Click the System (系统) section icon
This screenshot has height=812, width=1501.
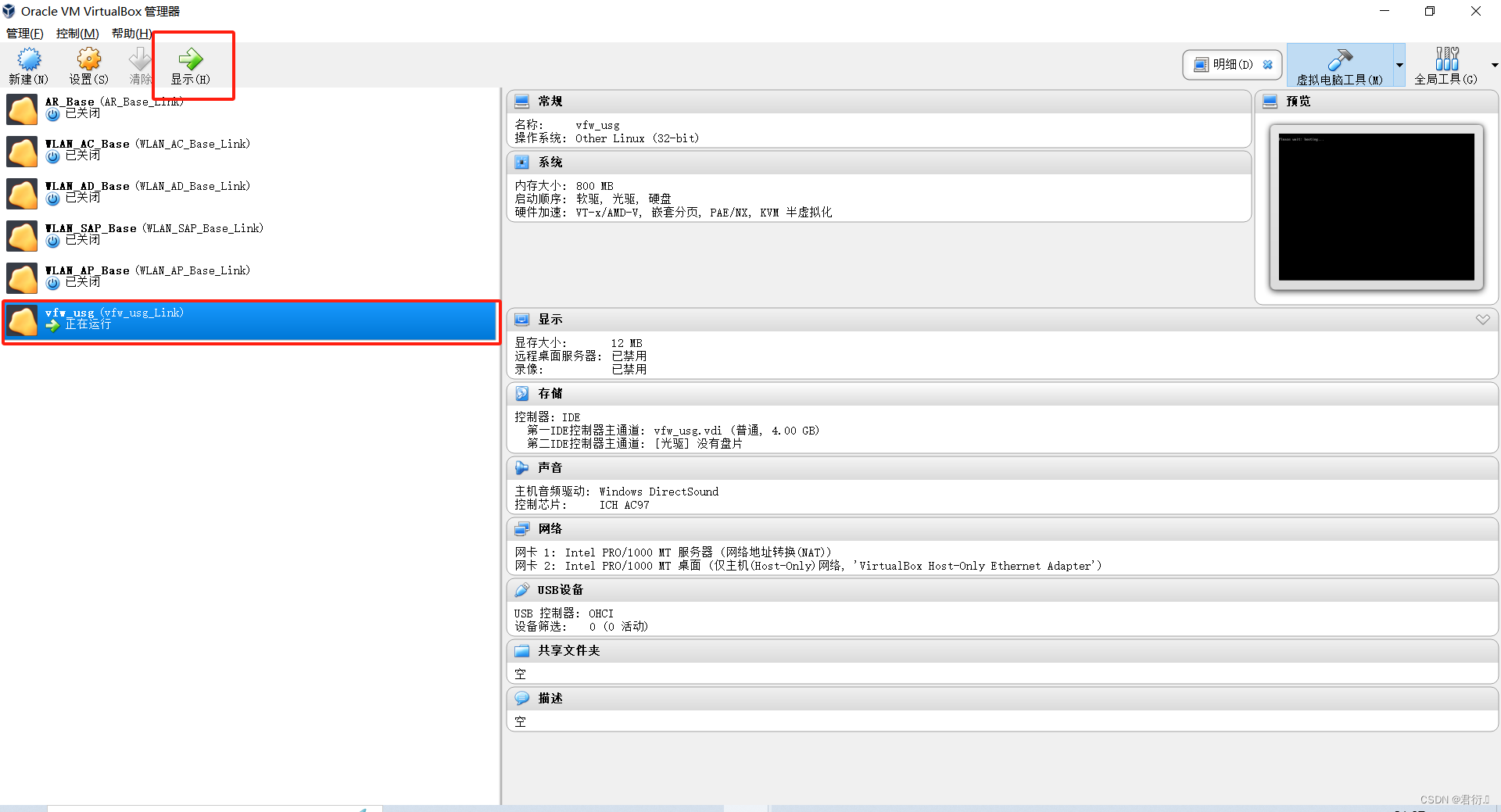point(522,163)
